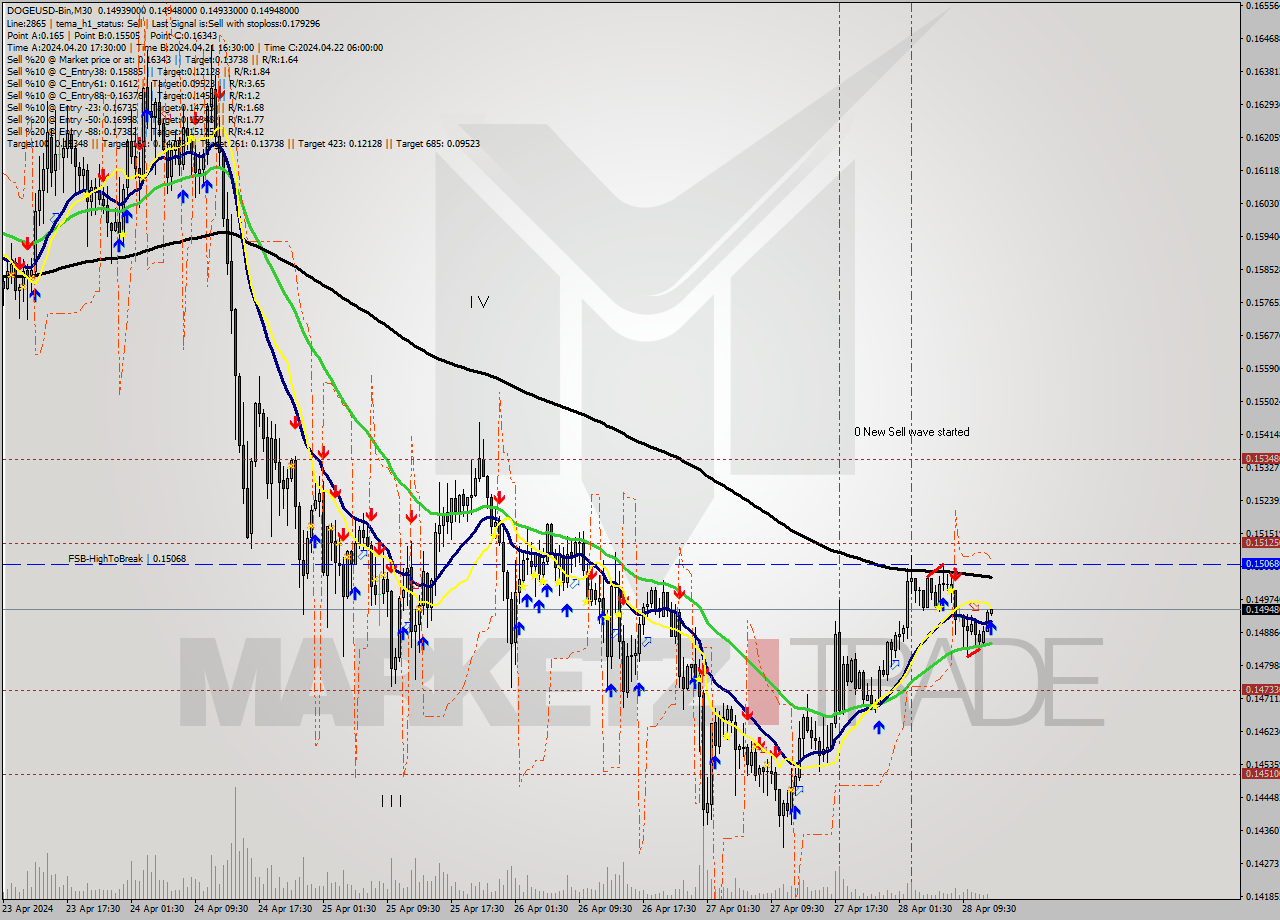Screen dimensions: 1280x920
Task: Click the '23 Apr 2024' date on time axis
Action: (x=29, y=909)
